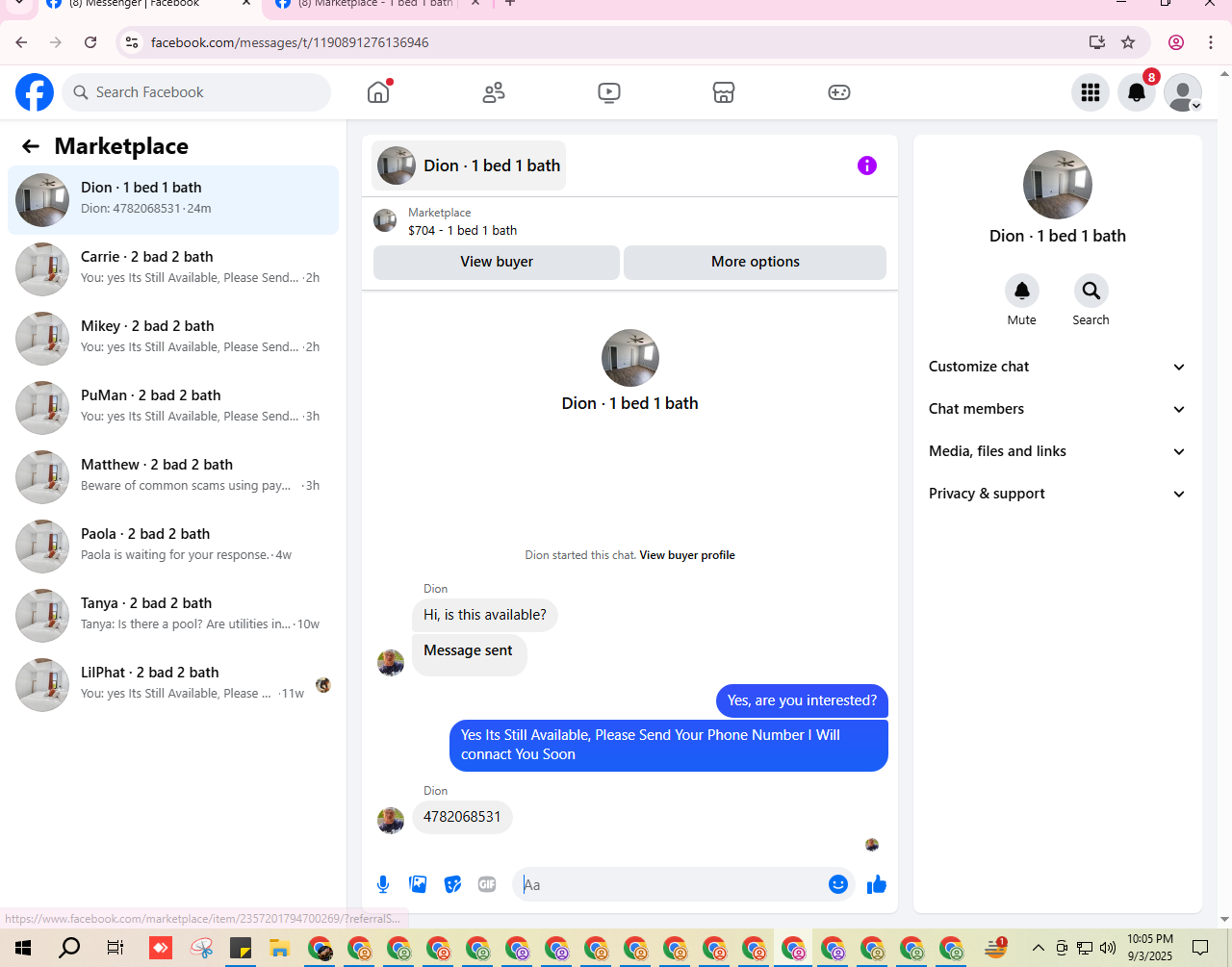The width and height of the screenshot is (1232, 967).
Task: Click the View buyer button
Action: pyautogui.click(x=497, y=262)
